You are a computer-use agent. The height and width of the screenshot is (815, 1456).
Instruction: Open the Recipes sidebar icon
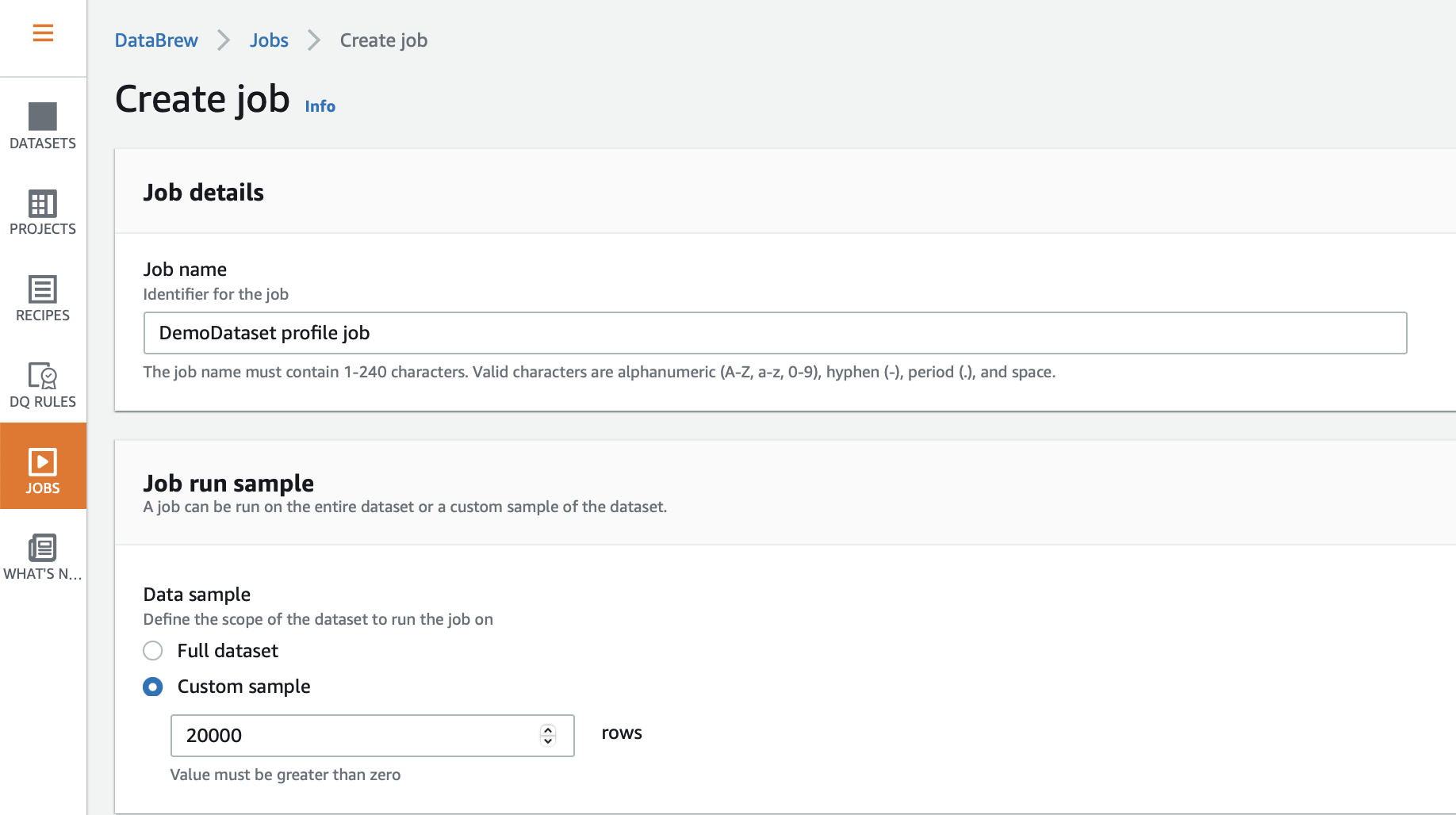(x=43, y=289)
